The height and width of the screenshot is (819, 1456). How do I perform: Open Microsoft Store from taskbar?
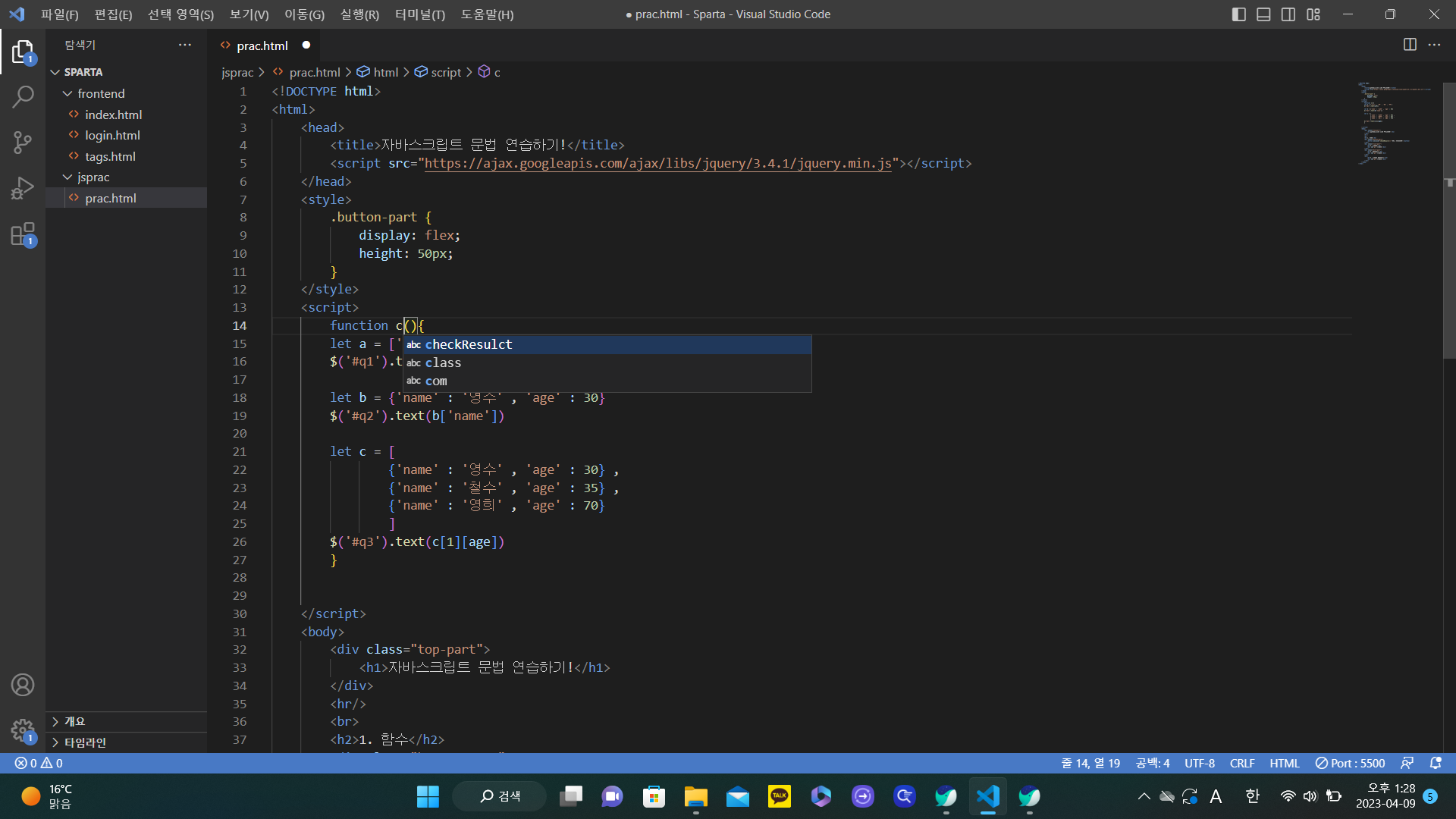[654, 796]
